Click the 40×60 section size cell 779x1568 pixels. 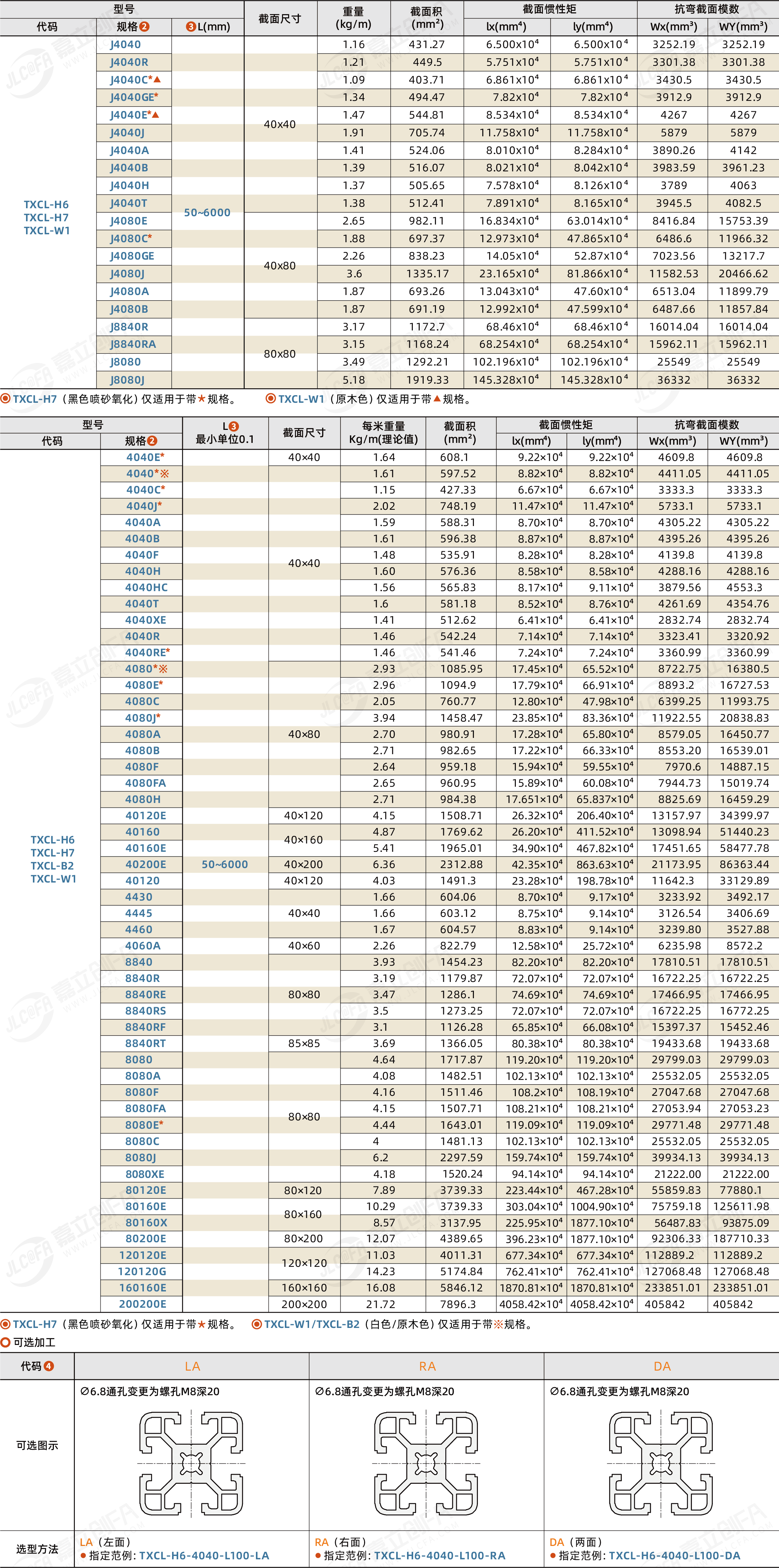(x=304, y=946)
